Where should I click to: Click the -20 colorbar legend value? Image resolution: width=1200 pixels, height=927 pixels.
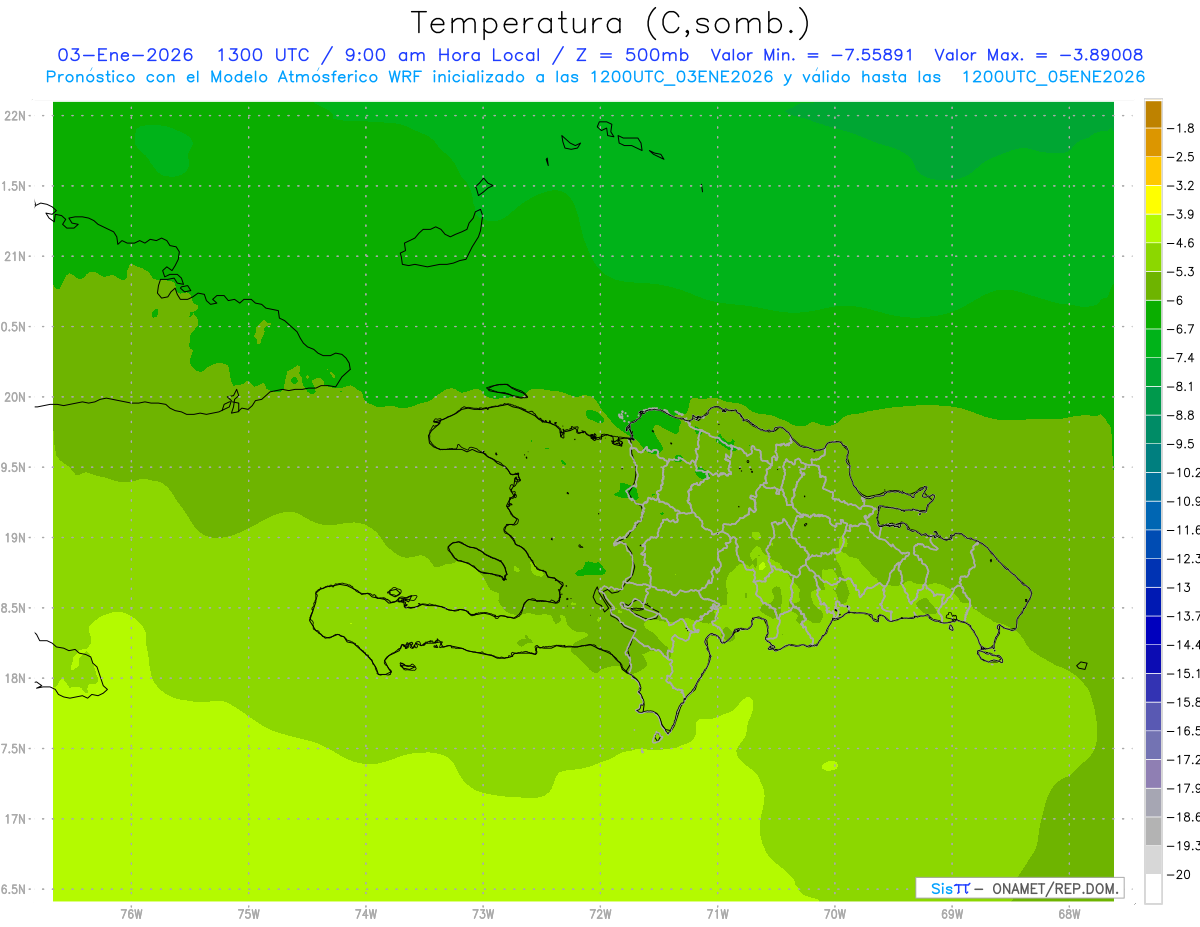click(x=1179, y=874)
